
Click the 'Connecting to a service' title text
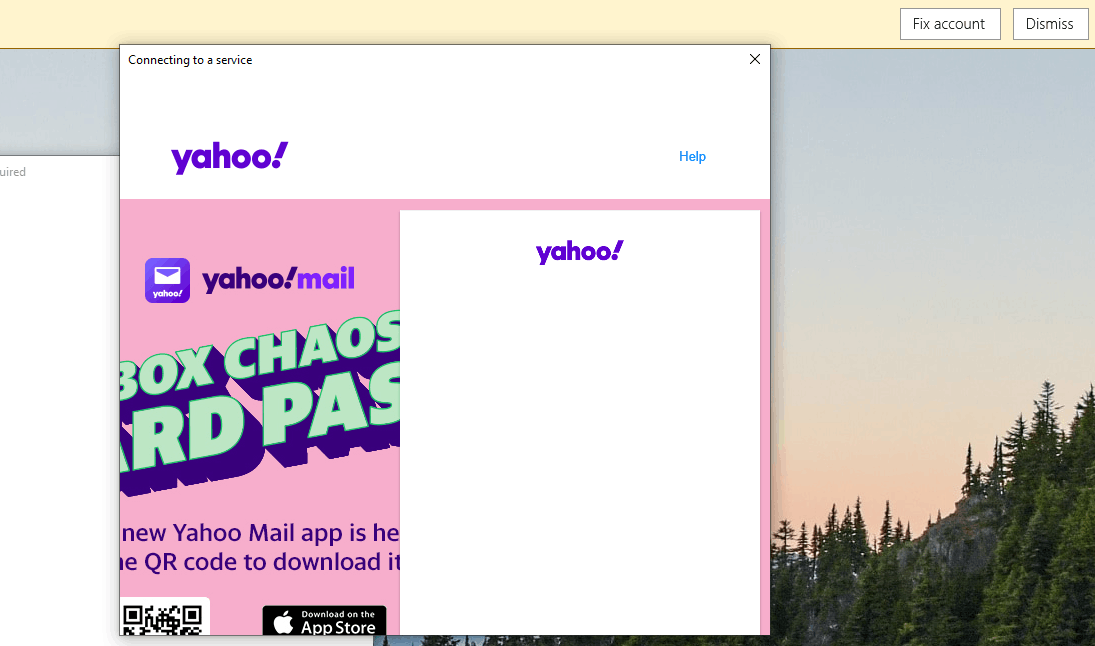tap(190, 60)
